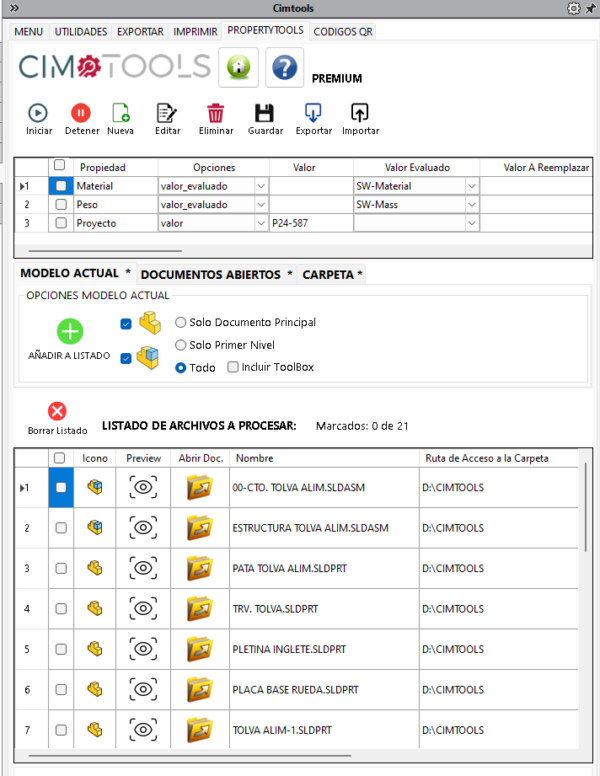
Task: Pin the Cimtools panel
Action: pos(591,8)
